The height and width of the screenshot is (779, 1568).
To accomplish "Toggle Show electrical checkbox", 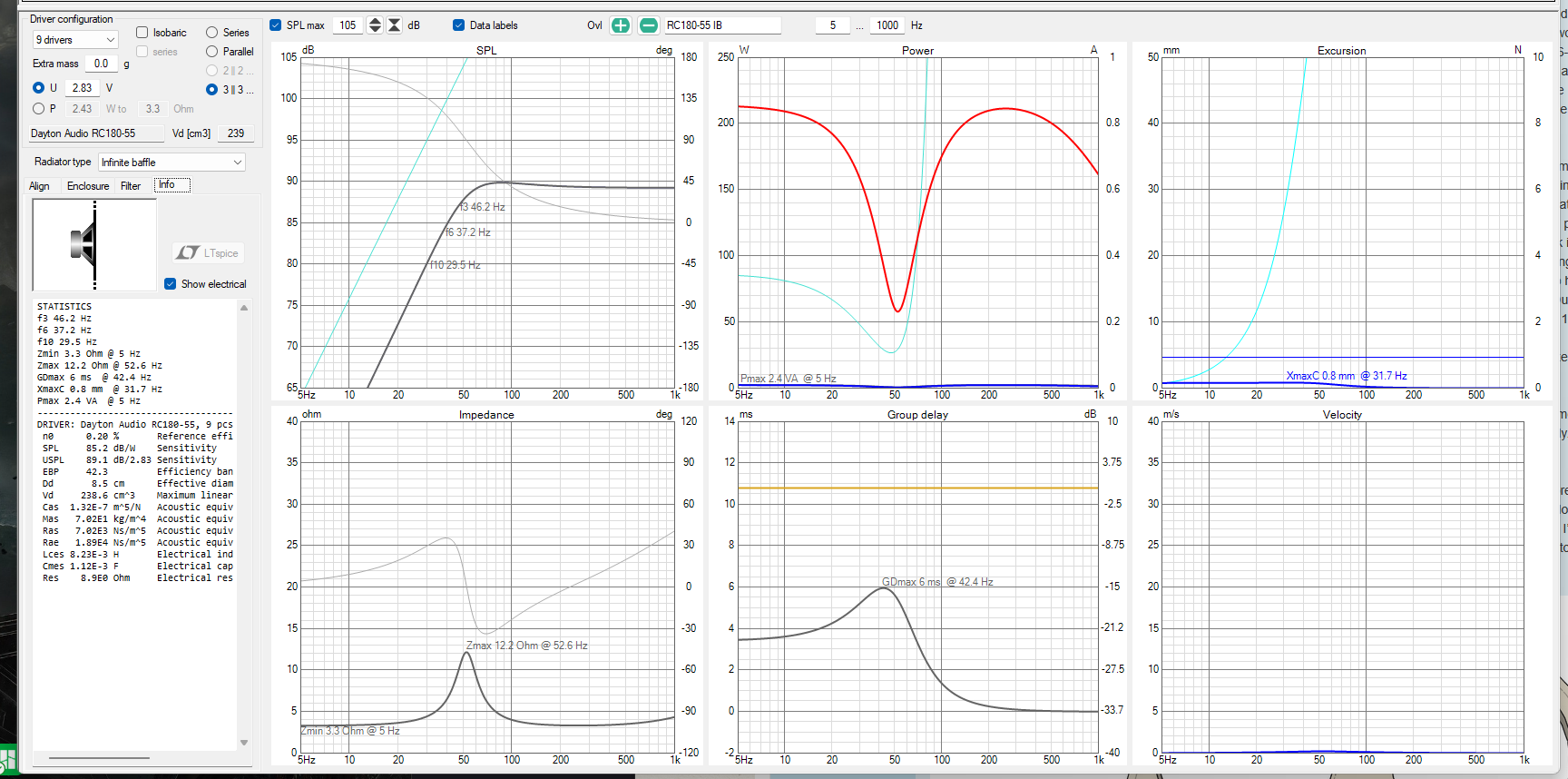I will click(171, 284).
